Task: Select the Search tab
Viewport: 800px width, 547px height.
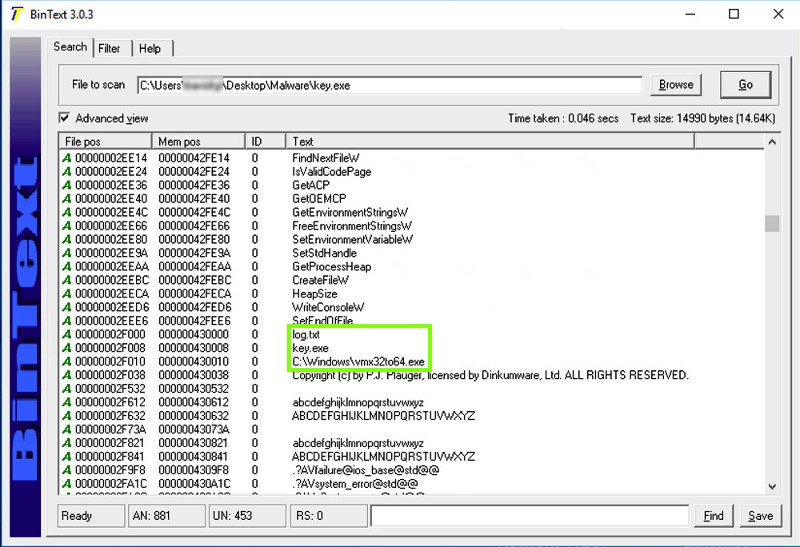Action: (x=70, y=47)
